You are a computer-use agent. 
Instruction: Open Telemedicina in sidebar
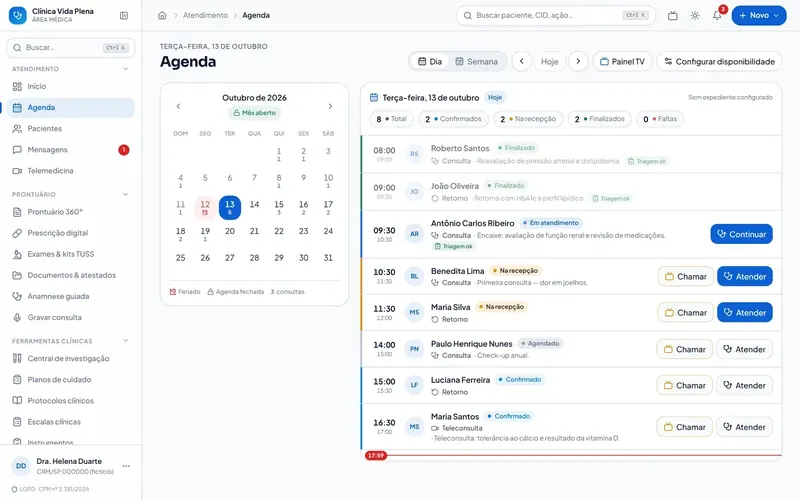tap(70, 170)
